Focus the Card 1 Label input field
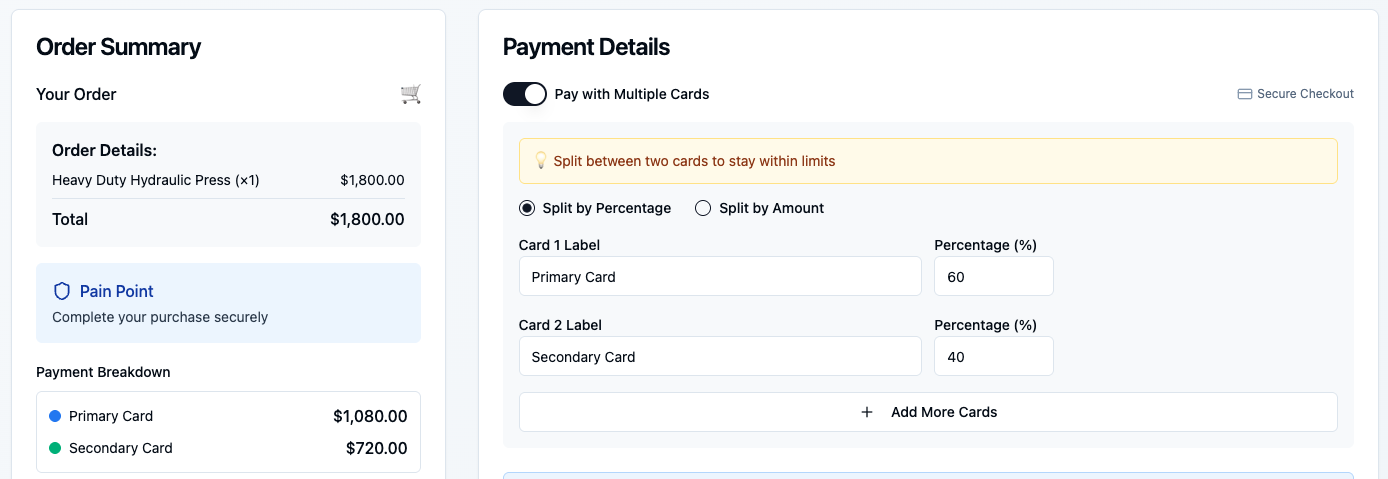This screenshot has width=1388, height=479. pyautogui.click(x=720, y=276)
